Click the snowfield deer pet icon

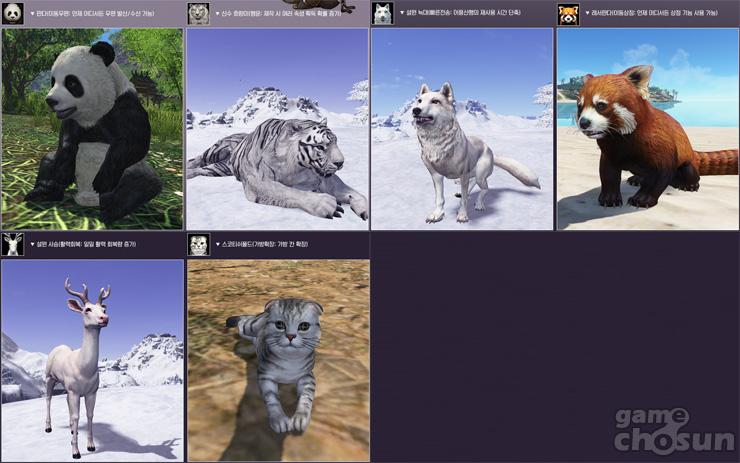12,244
